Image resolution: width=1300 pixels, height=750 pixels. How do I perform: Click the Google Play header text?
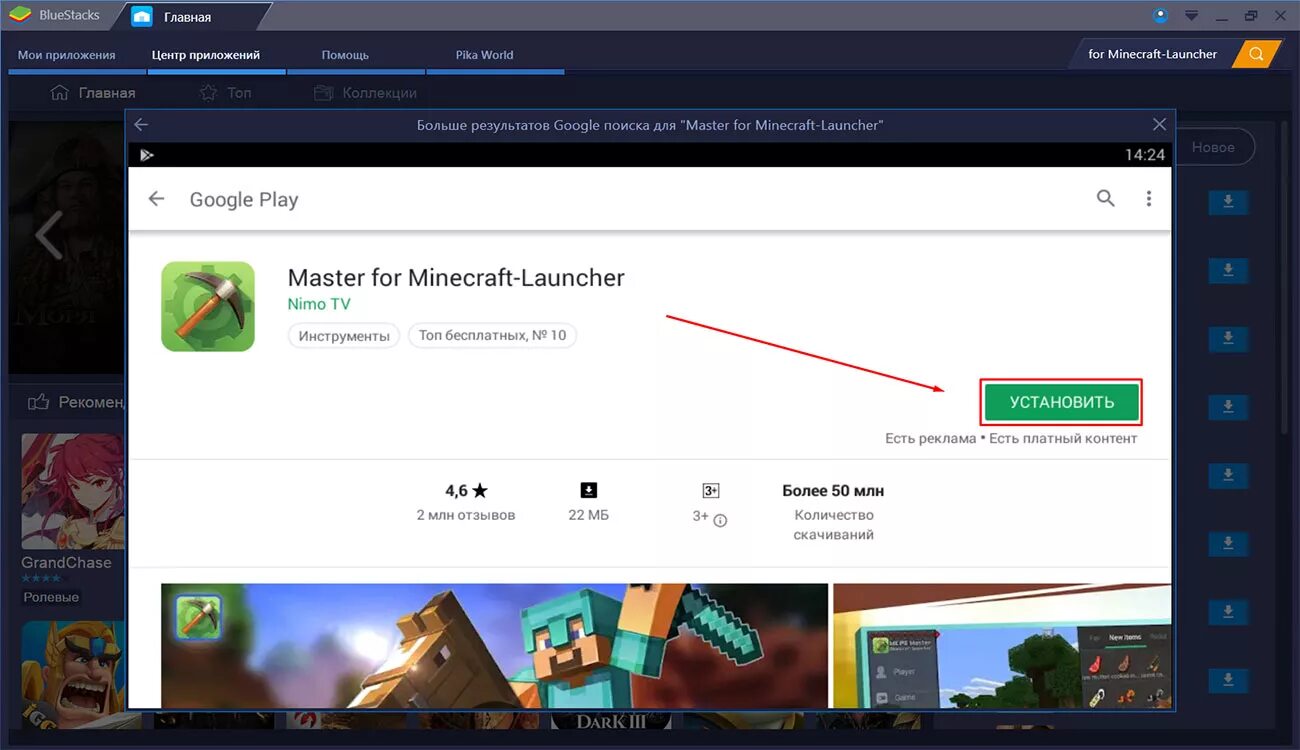(244, 199)
